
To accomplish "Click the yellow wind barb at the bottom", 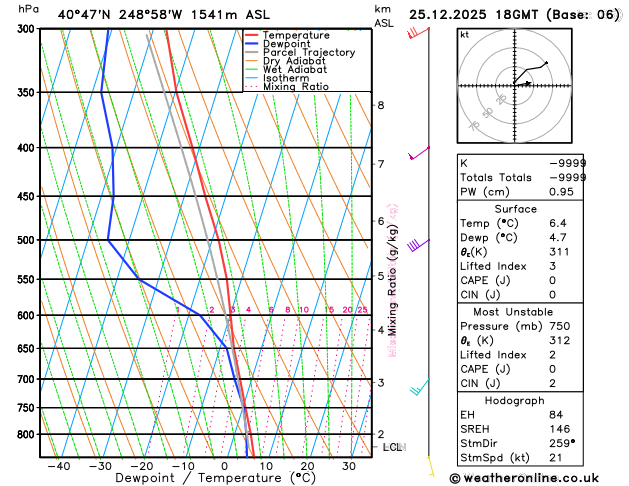I will [x=430, y=464].
